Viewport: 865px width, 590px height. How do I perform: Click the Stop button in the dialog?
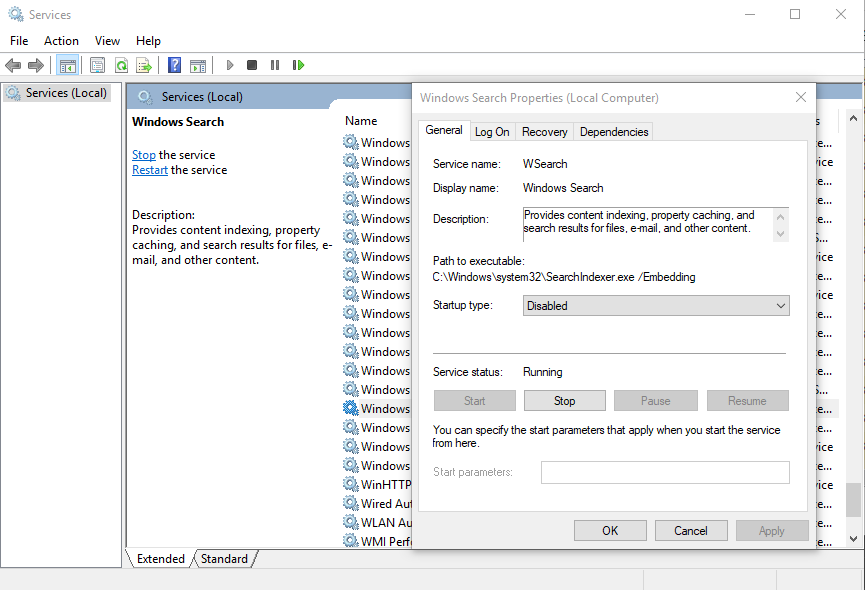point(564,401)
